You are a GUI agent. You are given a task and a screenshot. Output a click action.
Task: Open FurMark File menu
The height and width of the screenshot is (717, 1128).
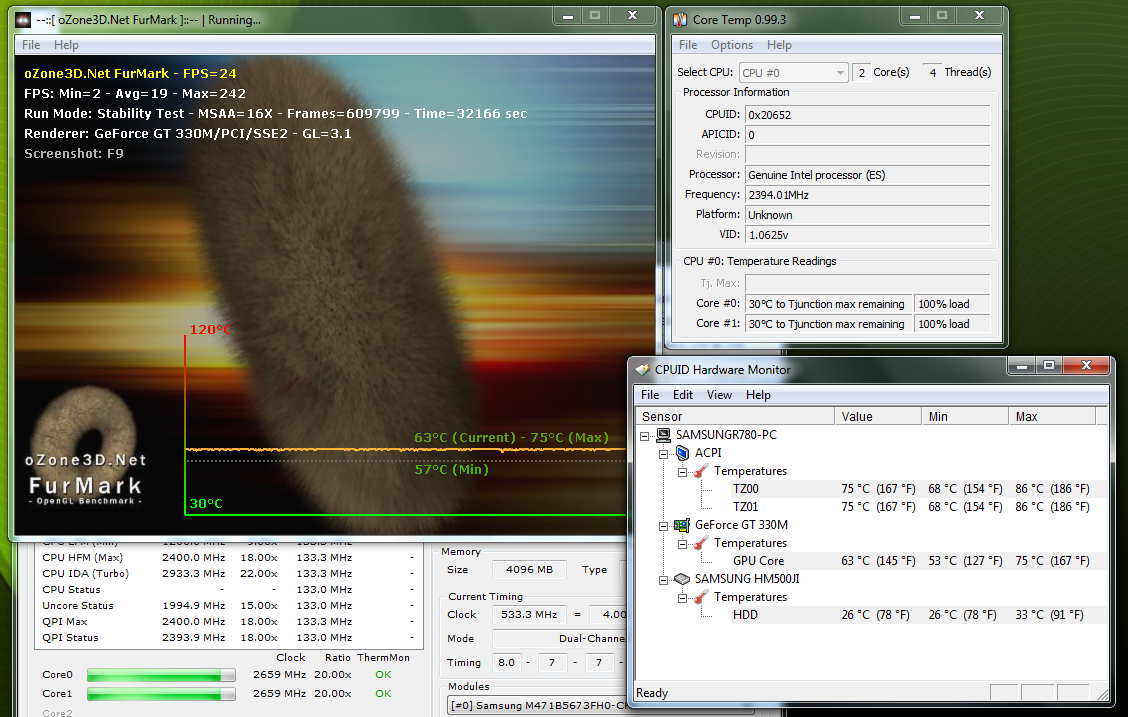click(x=31, y=45)
